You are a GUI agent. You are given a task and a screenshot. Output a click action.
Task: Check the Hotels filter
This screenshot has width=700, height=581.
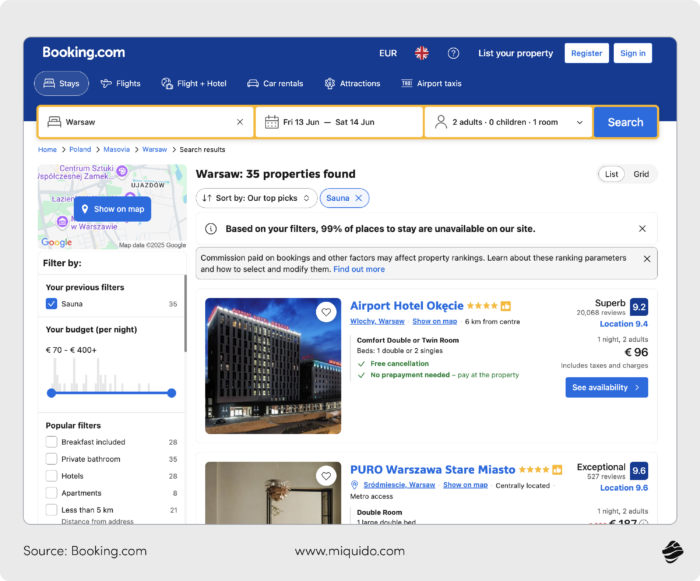pyautogui.click(x=51, y=476)
